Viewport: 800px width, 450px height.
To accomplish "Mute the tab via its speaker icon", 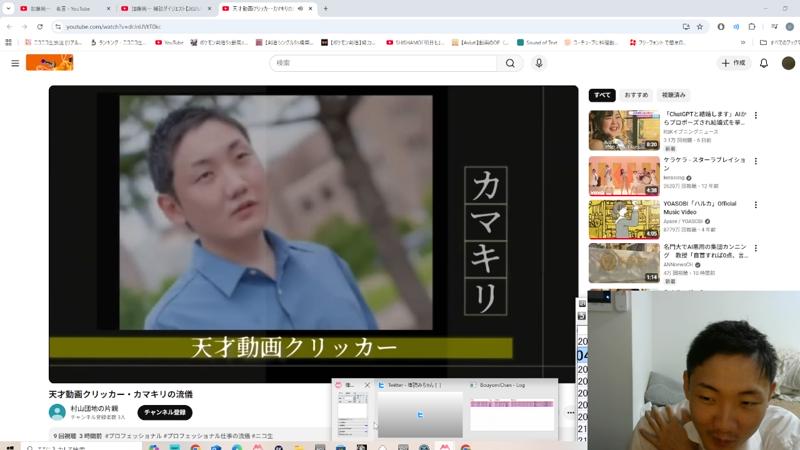I will click(300, 9).
